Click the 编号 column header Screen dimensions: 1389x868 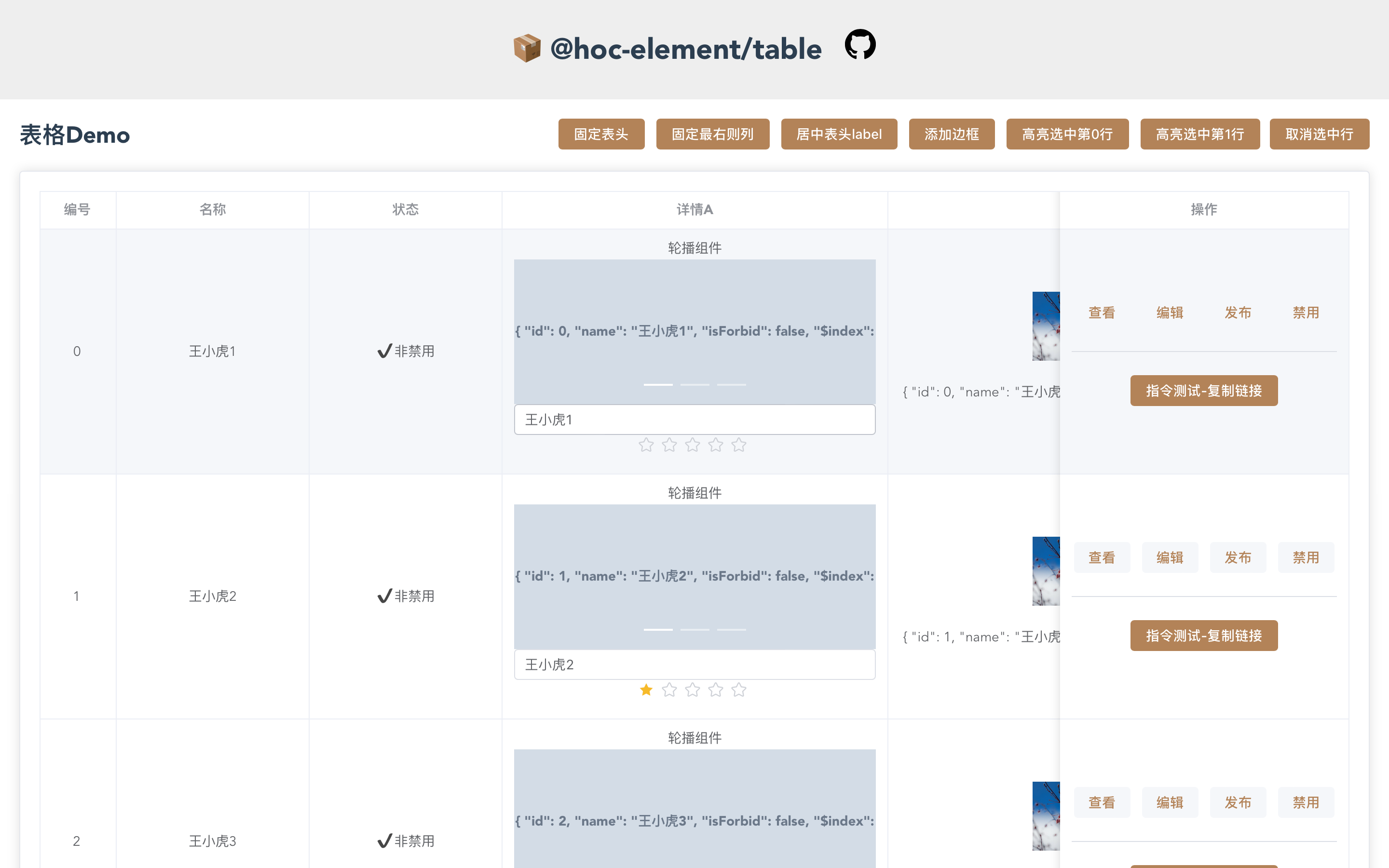(77, 210)
